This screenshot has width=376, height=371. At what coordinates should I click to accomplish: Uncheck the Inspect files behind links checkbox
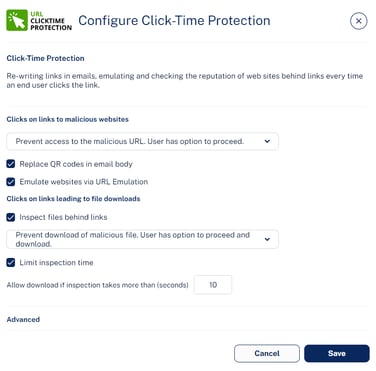coord(11,217)
